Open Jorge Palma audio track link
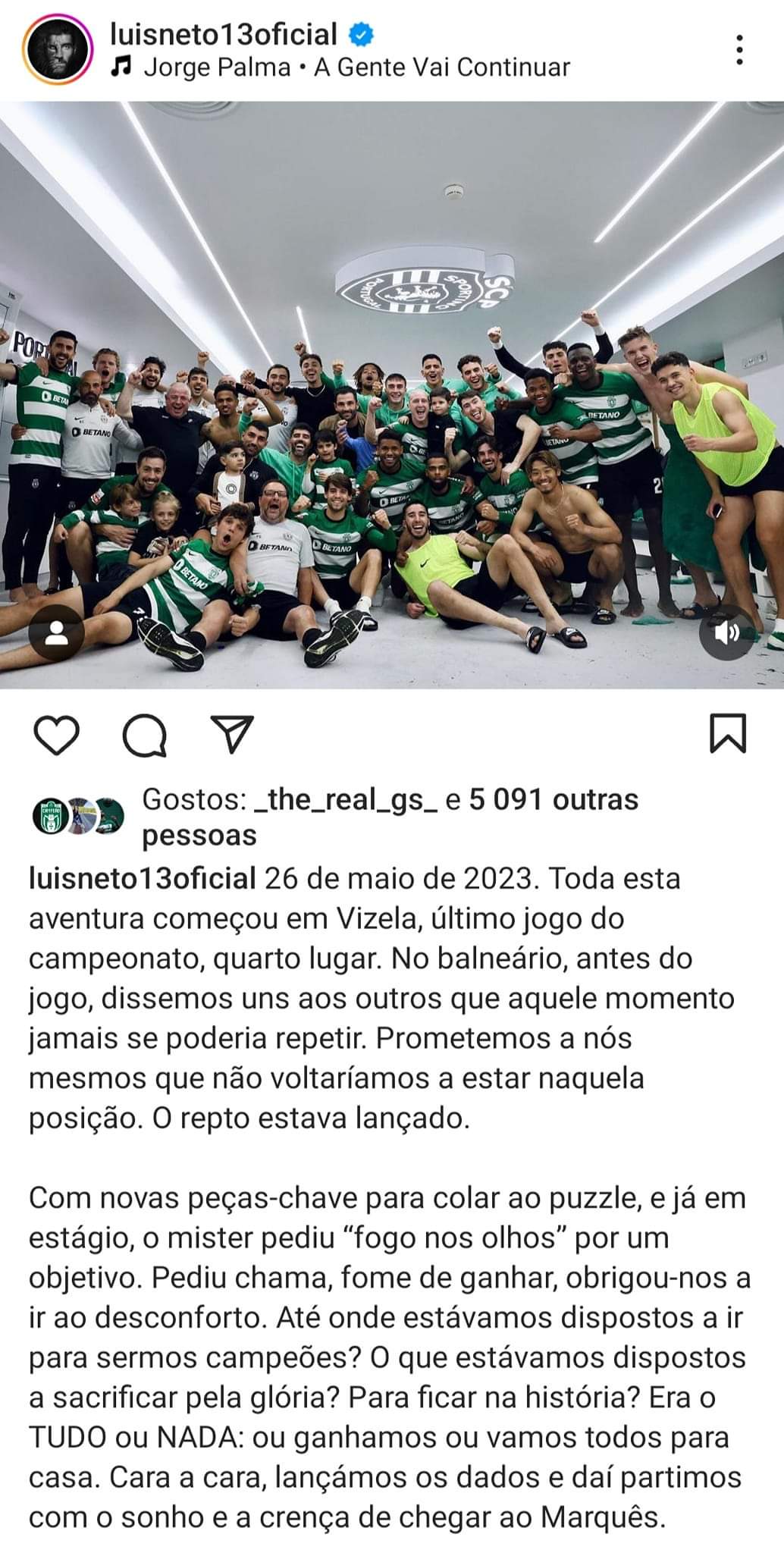Image resolution: width=784 pixels, height=1553 pixels. tap(356, 68)
